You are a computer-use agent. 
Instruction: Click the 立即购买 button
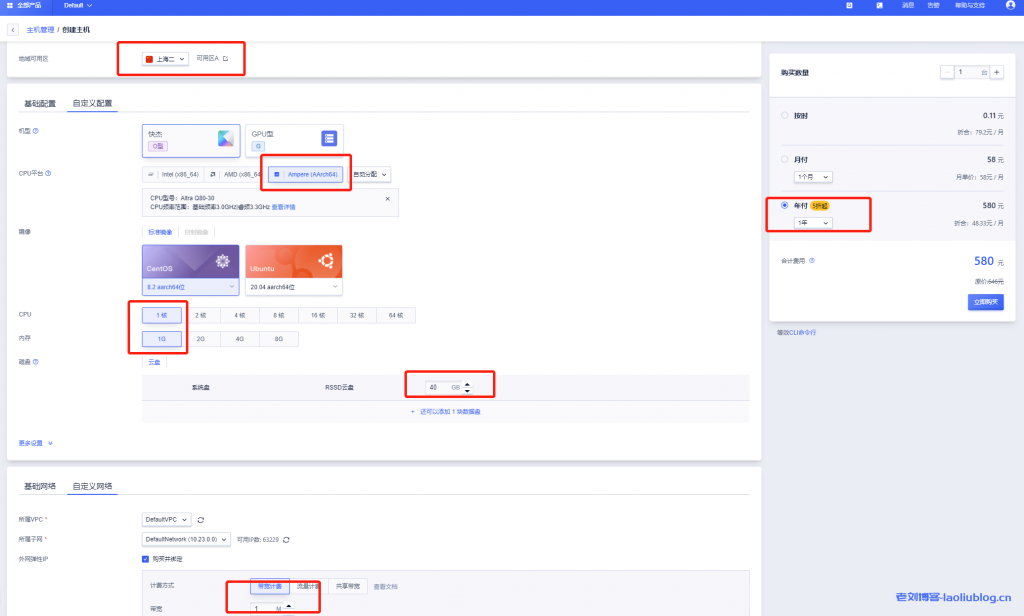[985, 301]
